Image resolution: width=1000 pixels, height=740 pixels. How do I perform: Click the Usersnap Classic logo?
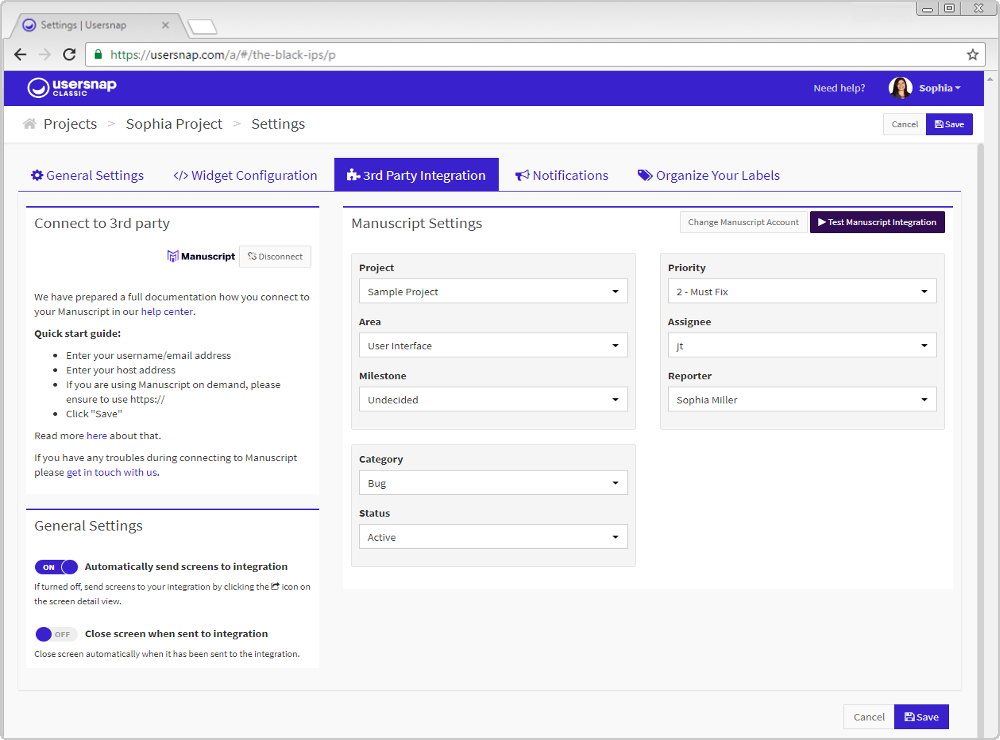coord(72,88)
